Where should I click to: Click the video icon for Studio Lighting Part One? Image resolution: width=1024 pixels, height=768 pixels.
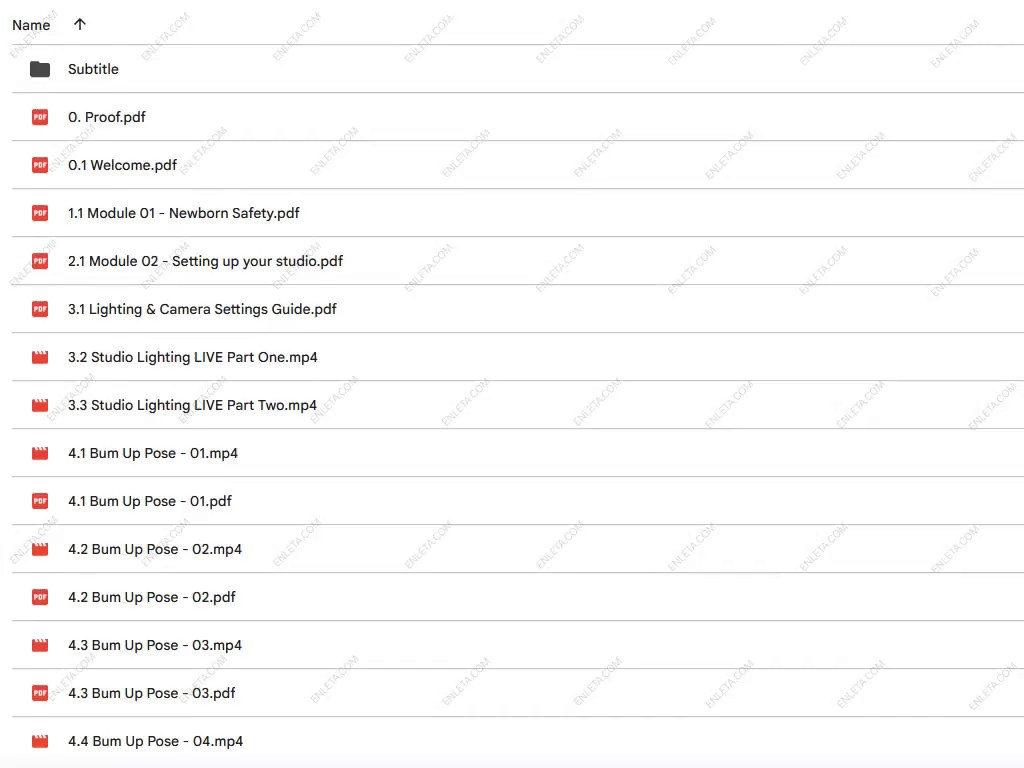click(x=40, y=357)
